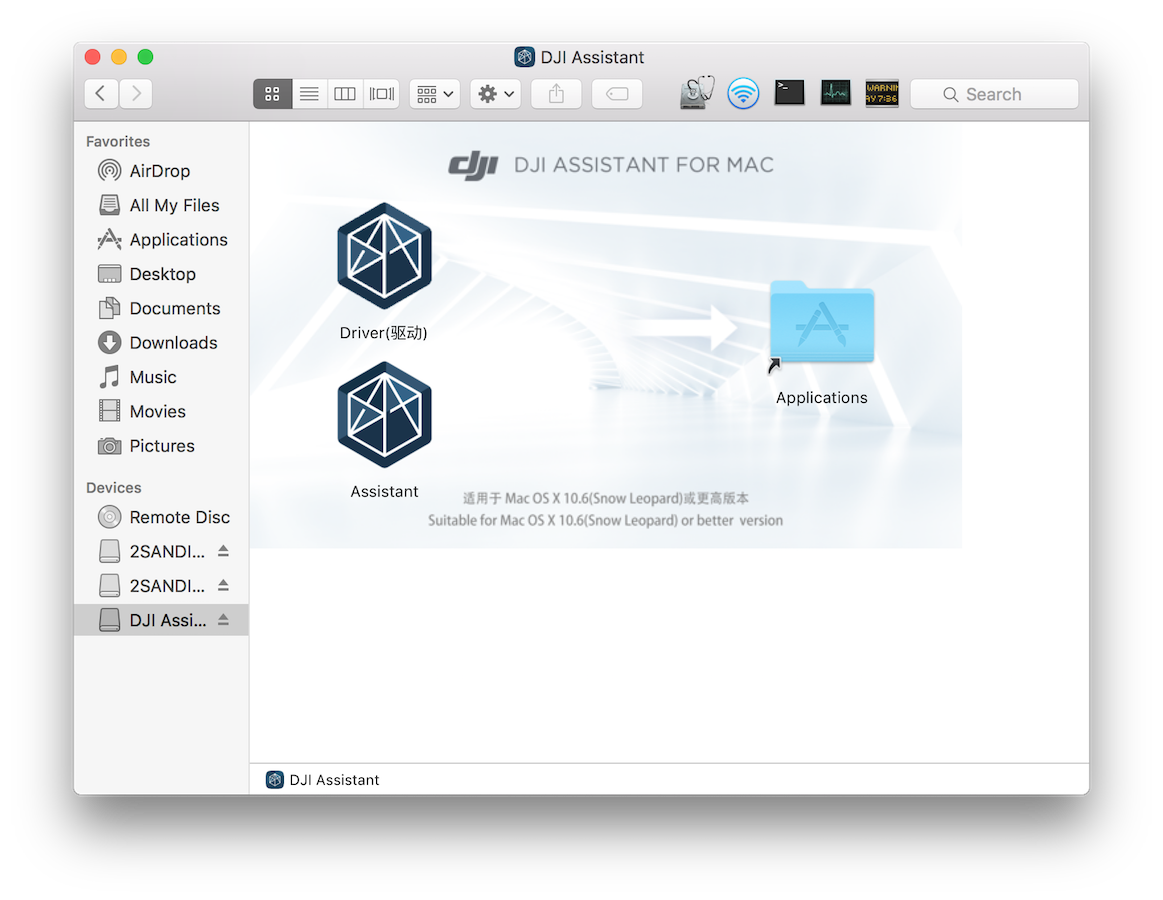Go forward with the right chevron button

[x=136, y=93]
